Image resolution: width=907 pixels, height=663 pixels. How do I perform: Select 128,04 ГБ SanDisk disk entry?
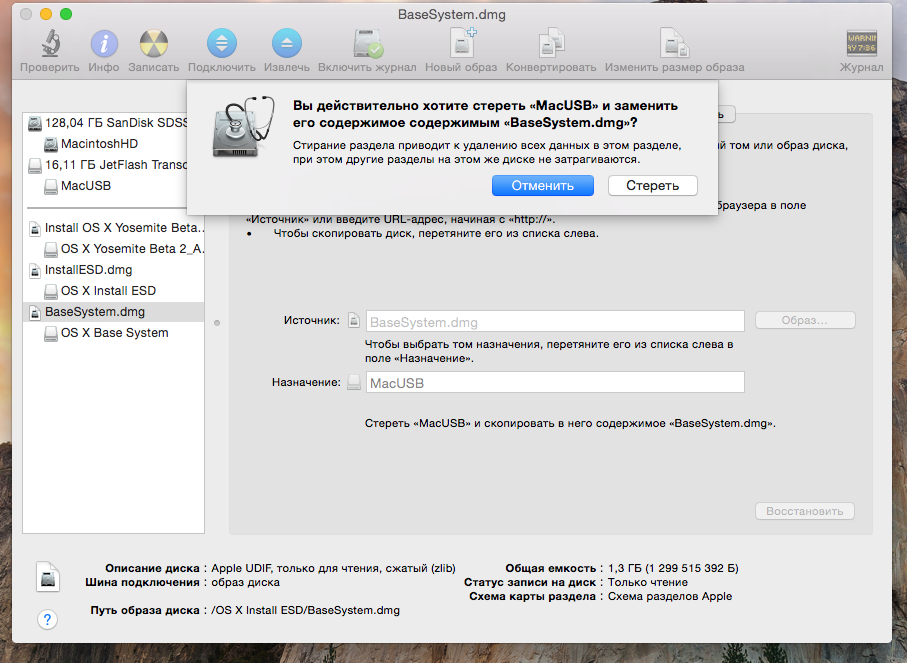click(115, 123)
